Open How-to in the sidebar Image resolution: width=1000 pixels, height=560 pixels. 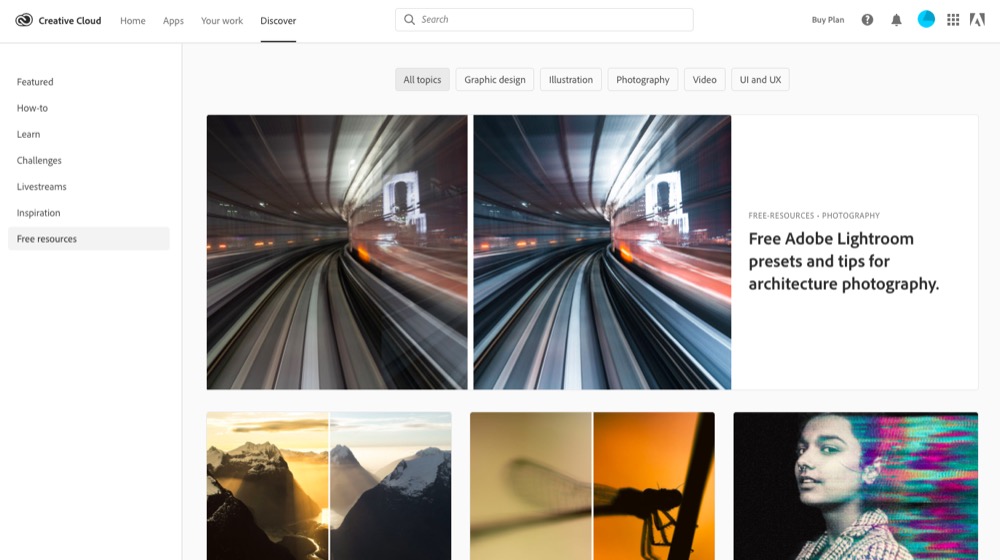click(x=32, y=108)
